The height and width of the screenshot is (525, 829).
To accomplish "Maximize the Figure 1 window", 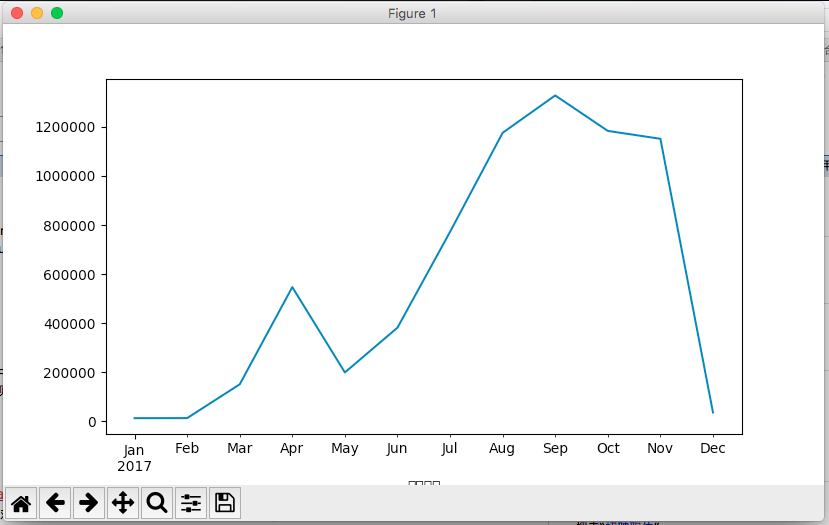I will pyautogui.click(x=57, y=13).
